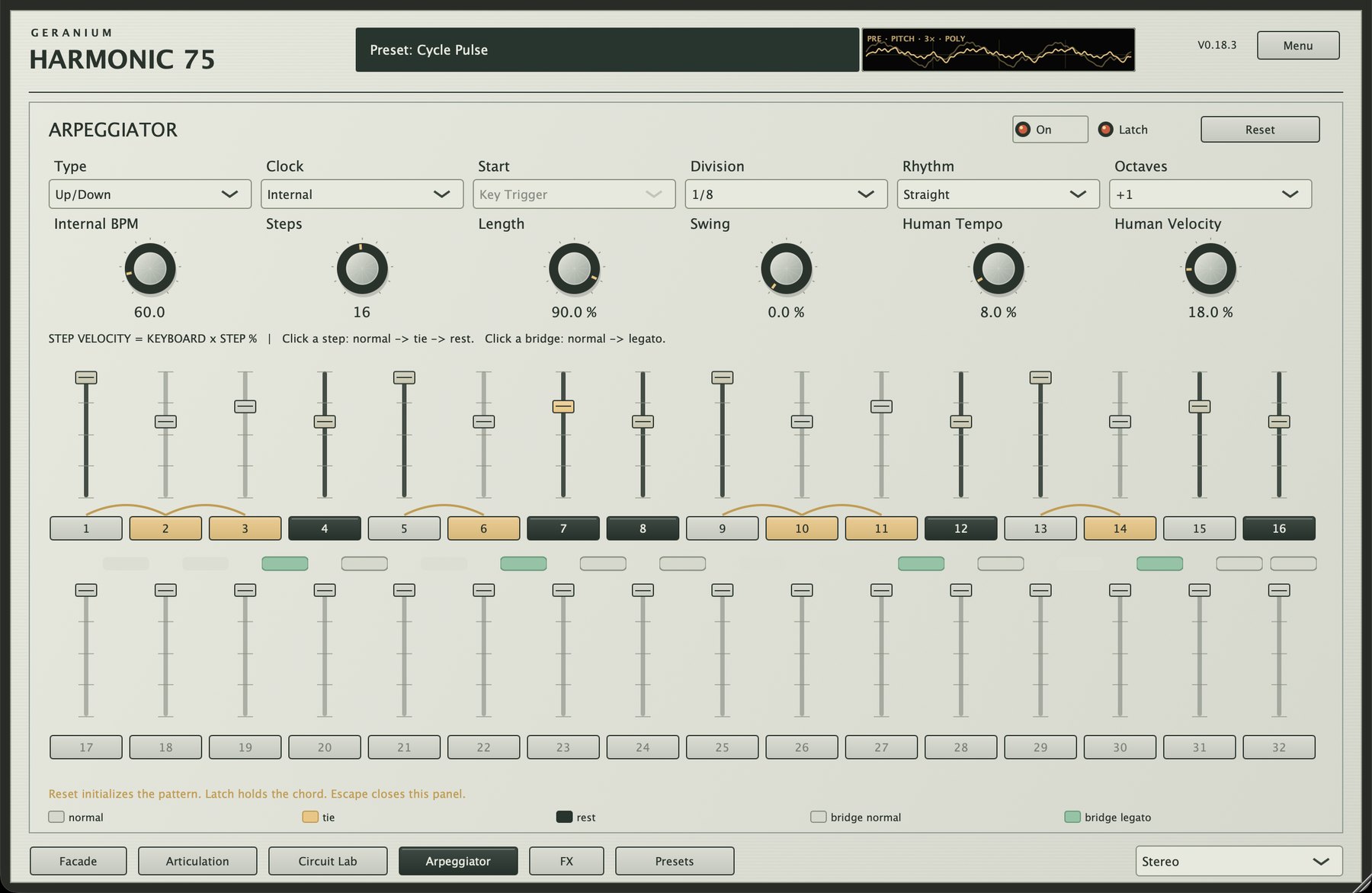Click step 20 velocity slider handle
The image size is (1372, 893).
tap(325, 590)
